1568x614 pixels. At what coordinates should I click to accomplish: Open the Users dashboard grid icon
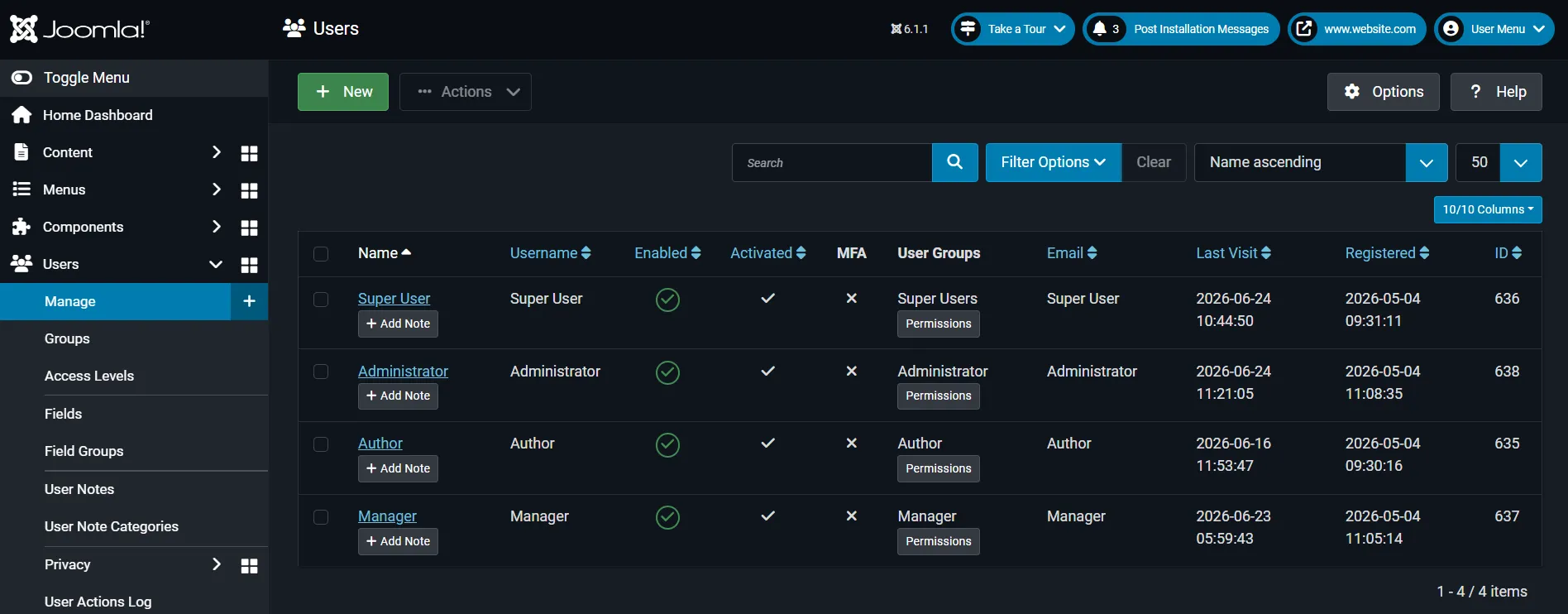(249, 265)
